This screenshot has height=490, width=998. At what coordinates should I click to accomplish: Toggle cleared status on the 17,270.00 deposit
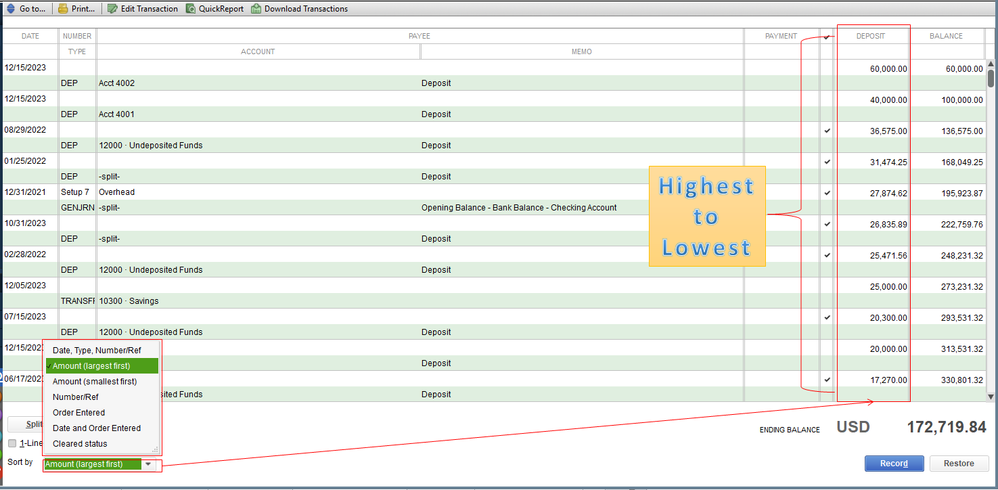pyautogui.click(x=826, y=379)
